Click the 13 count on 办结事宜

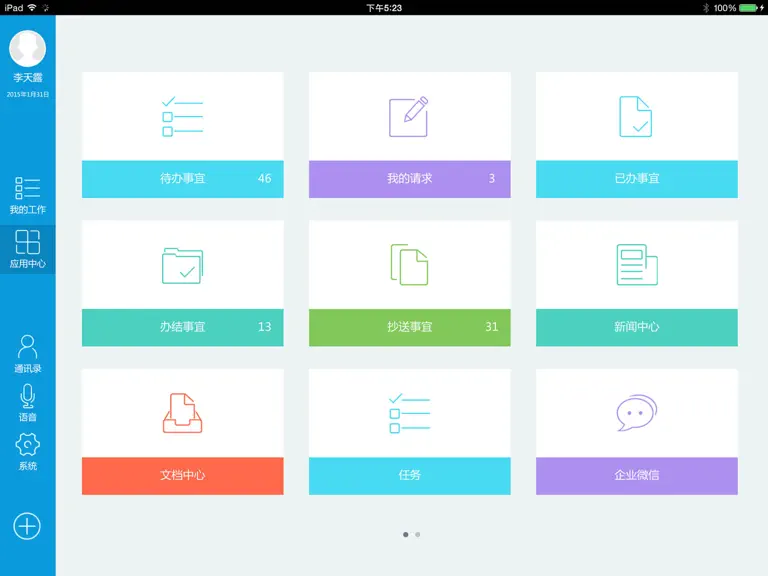coord(264,327)
